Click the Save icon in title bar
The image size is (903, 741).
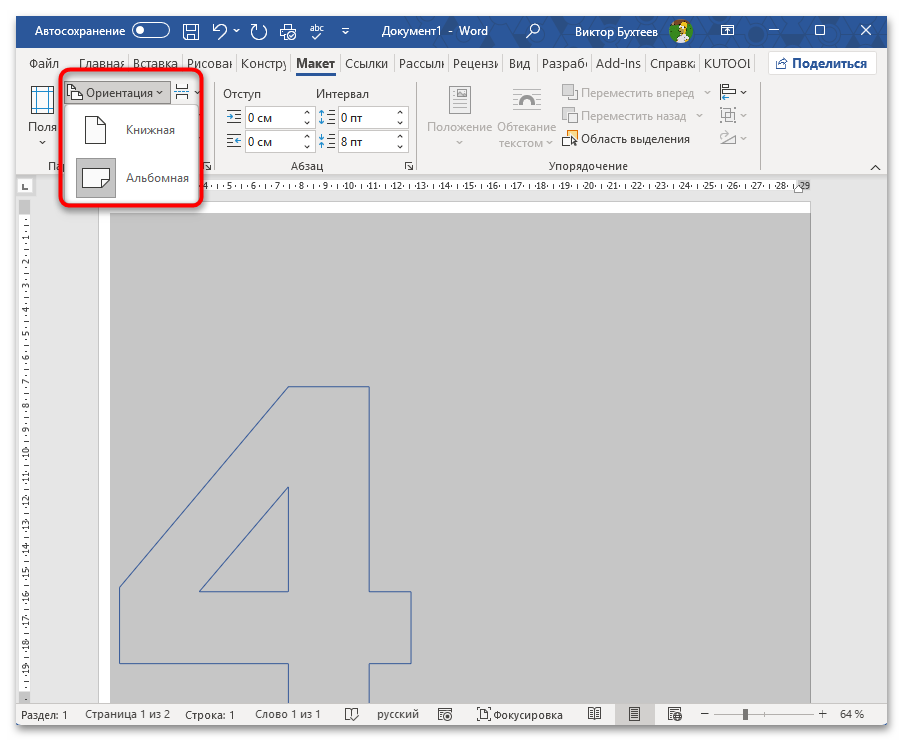coord(191,31)
